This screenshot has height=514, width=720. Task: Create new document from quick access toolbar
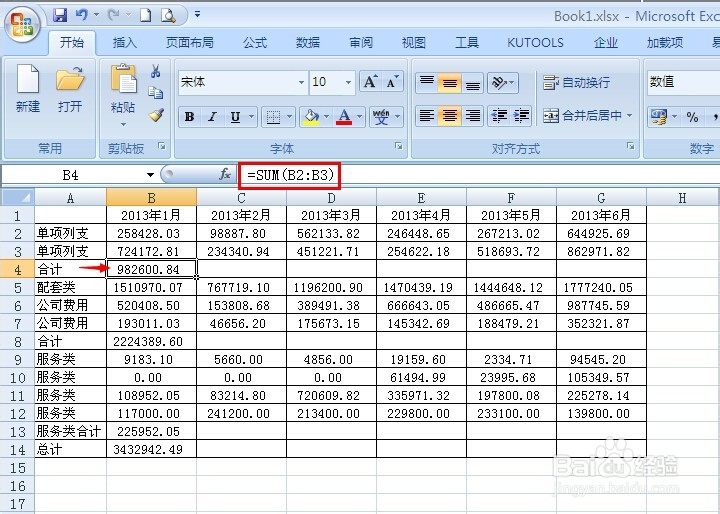[x=146, y=15]
